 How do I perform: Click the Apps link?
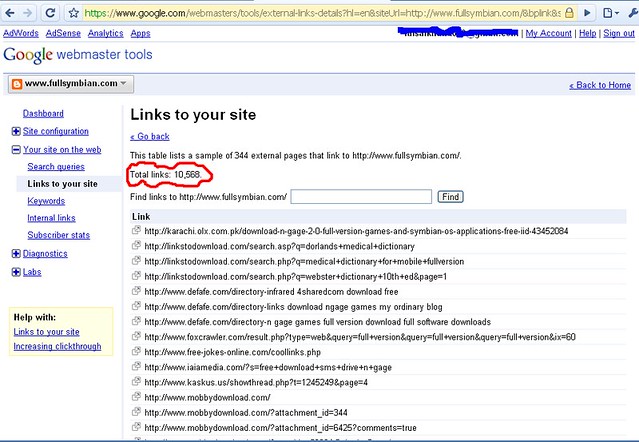pyautogui.click(x=141, y=33)
